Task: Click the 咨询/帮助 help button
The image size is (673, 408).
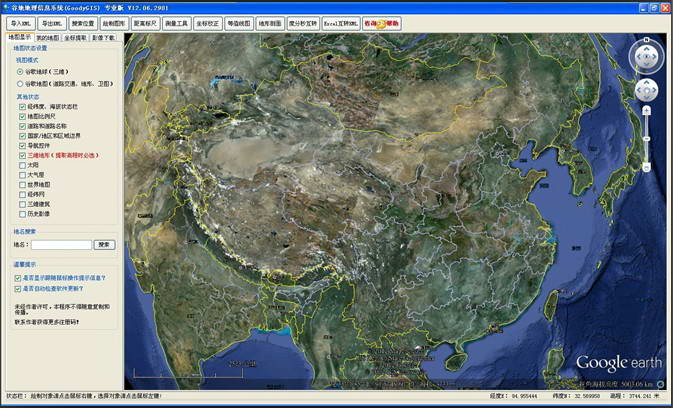Action: (383, 22)
